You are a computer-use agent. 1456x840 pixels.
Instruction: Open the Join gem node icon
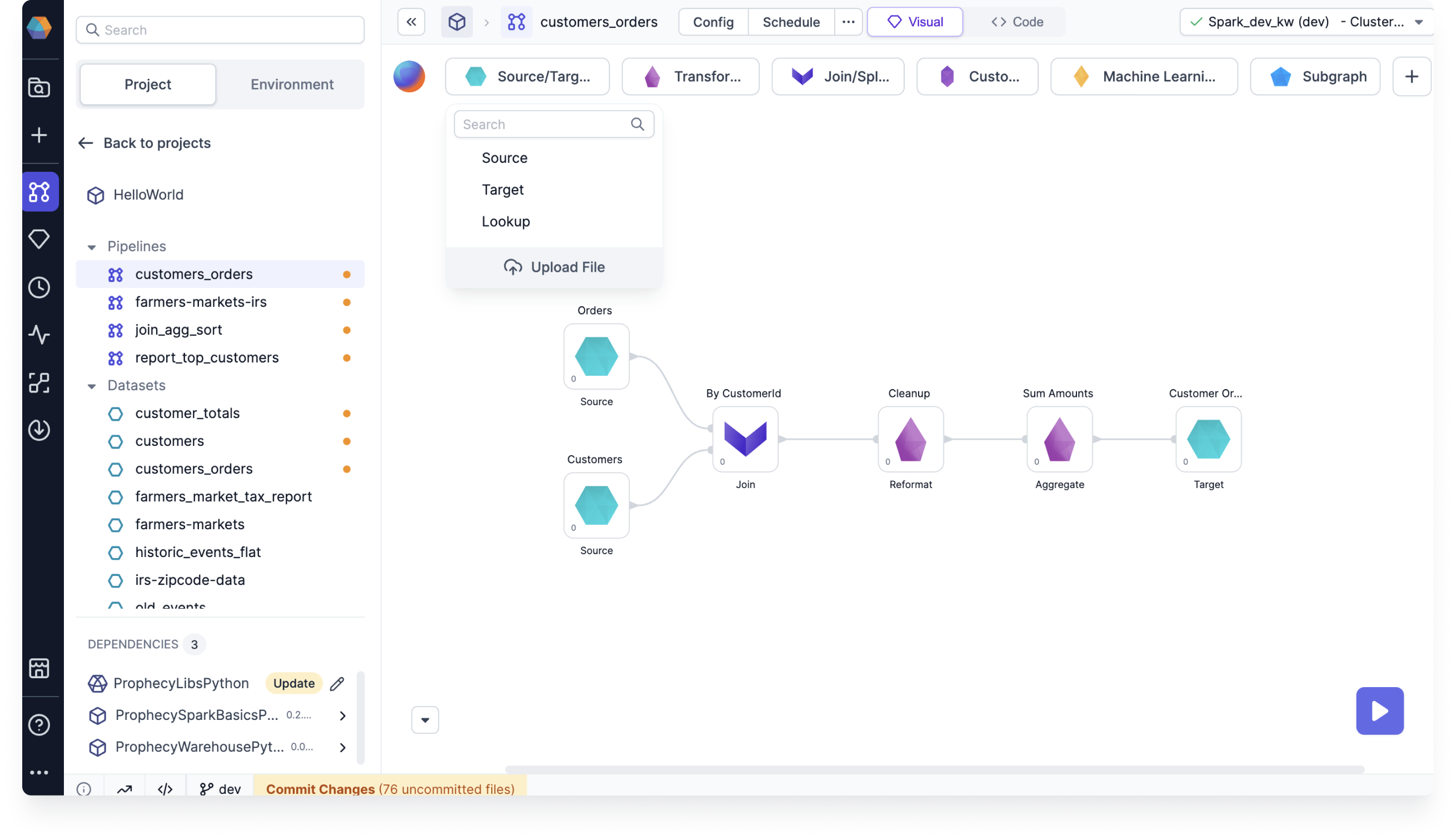pyautogui.click(x=745, y=439)
